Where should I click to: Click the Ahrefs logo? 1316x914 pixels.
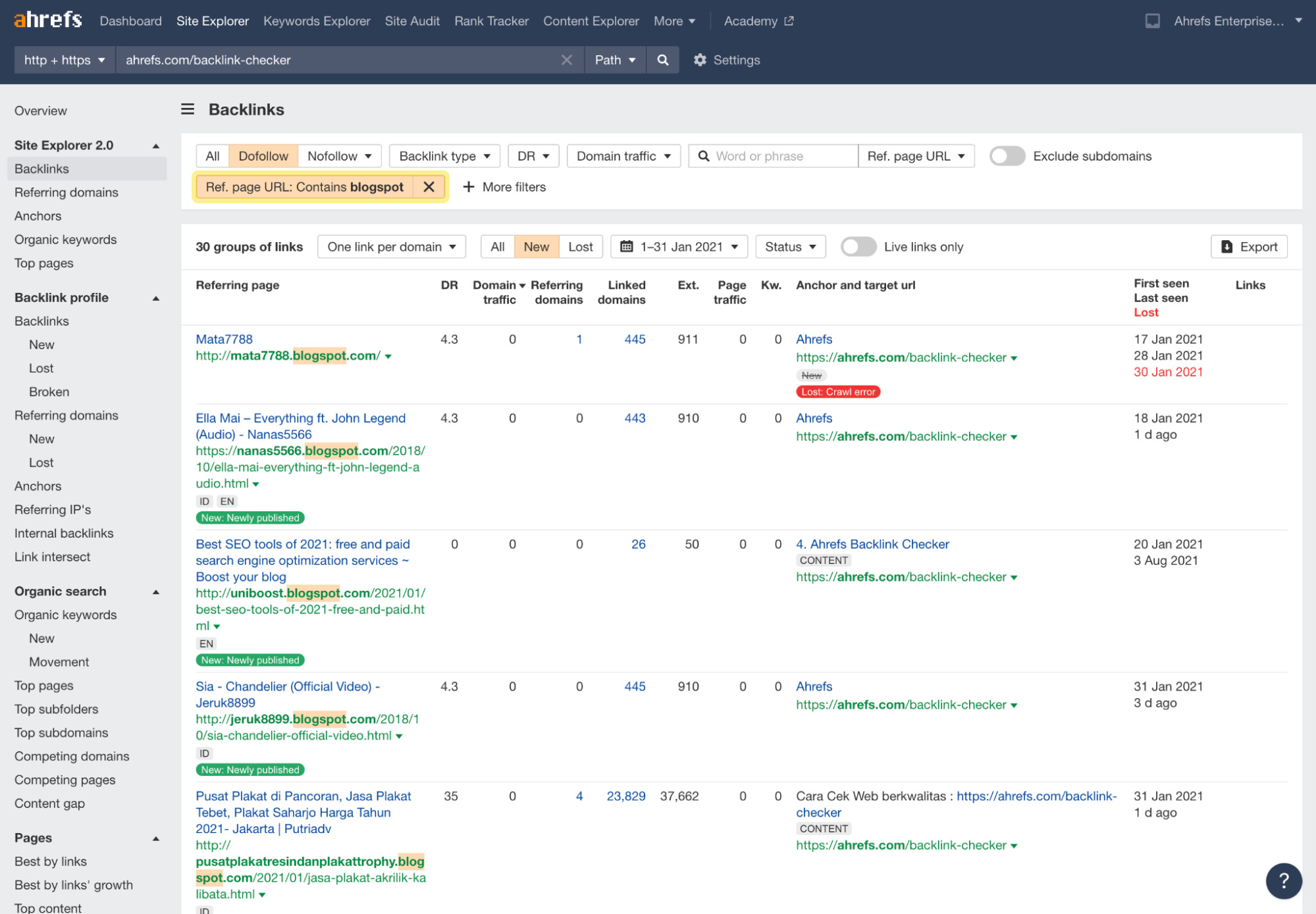tap(48, 20)
